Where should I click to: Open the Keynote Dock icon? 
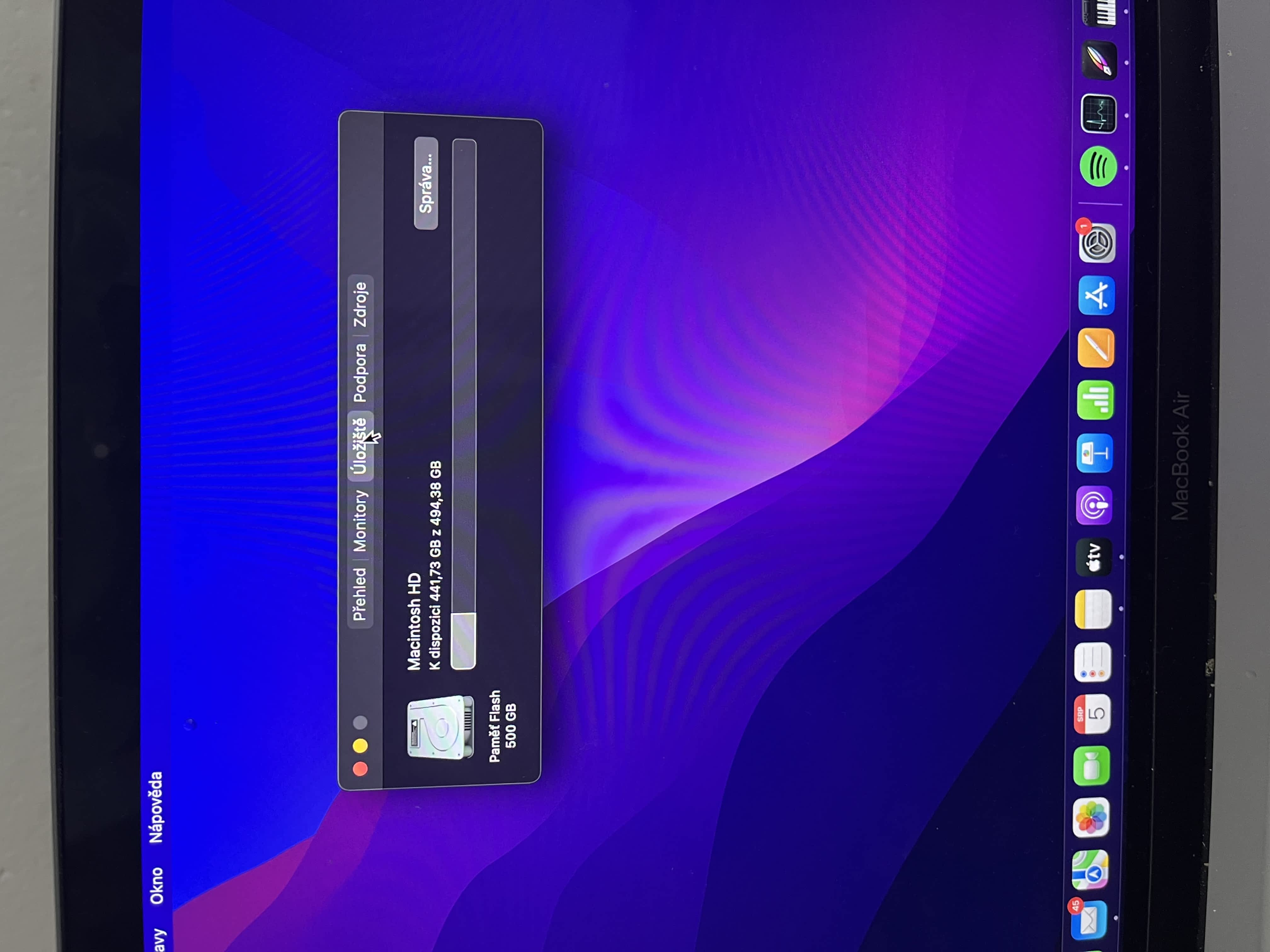pyautogui.click(x=1094, y=453)
